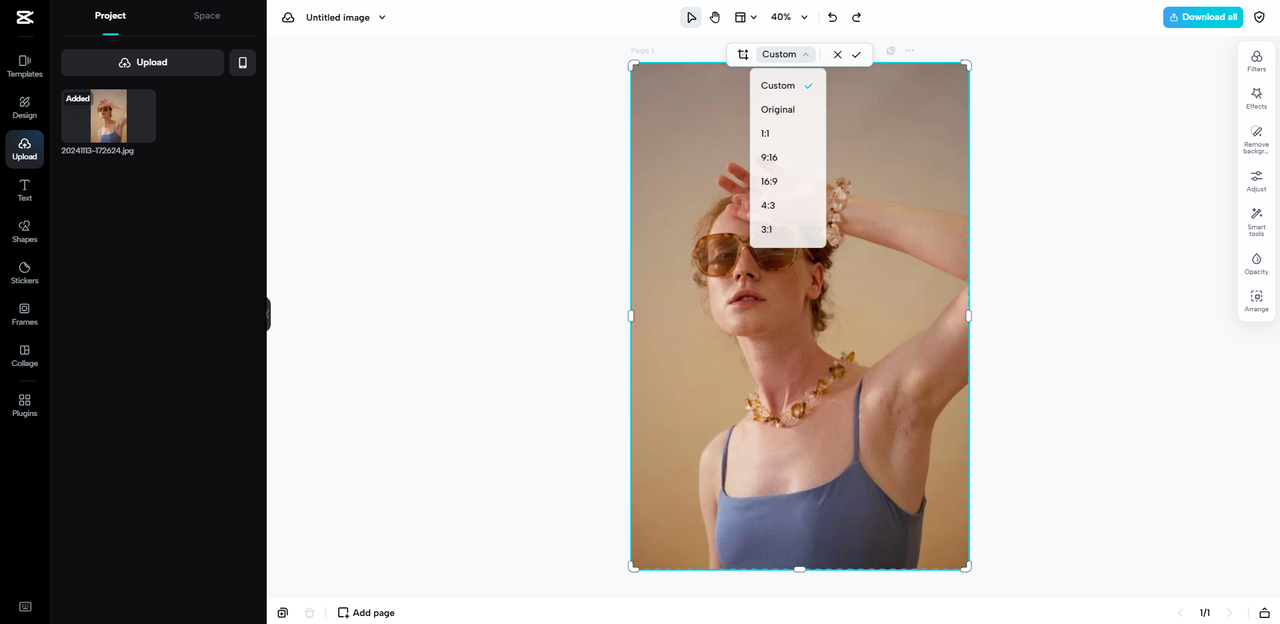Open the Adjust panel
Image resolution: width=1280 pixels, height=624 pixels.
point(1256,180)
